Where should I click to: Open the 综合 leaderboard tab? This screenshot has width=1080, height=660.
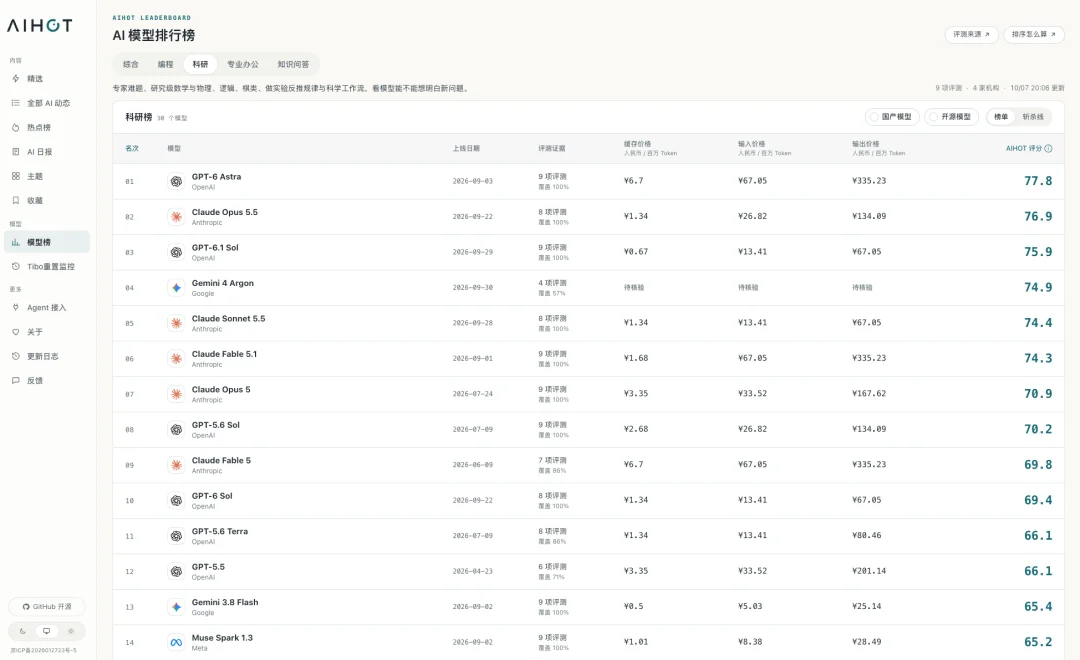click(x=131, y=64)
